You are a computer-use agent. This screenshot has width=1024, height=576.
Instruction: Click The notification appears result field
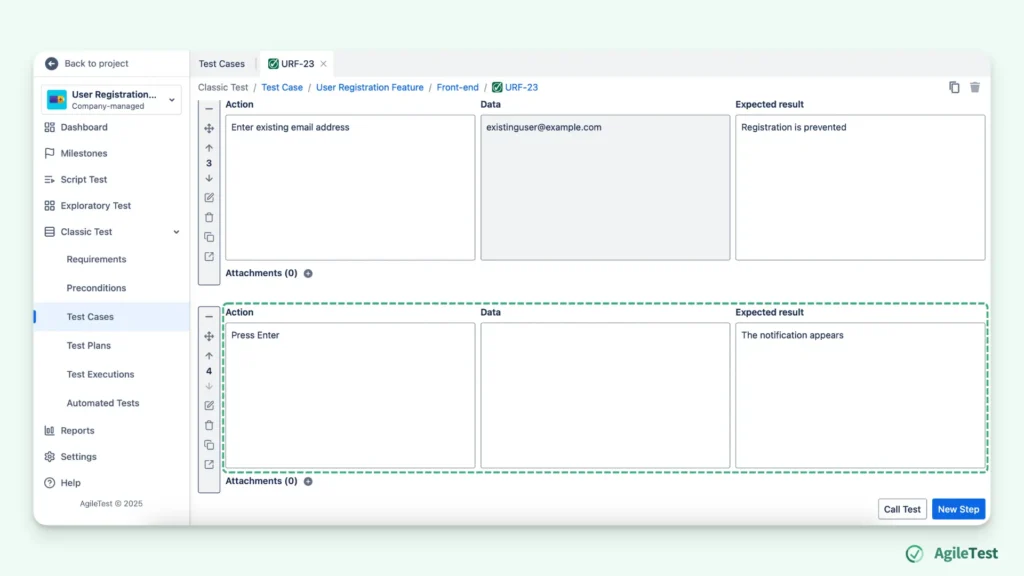pos(860,395)
